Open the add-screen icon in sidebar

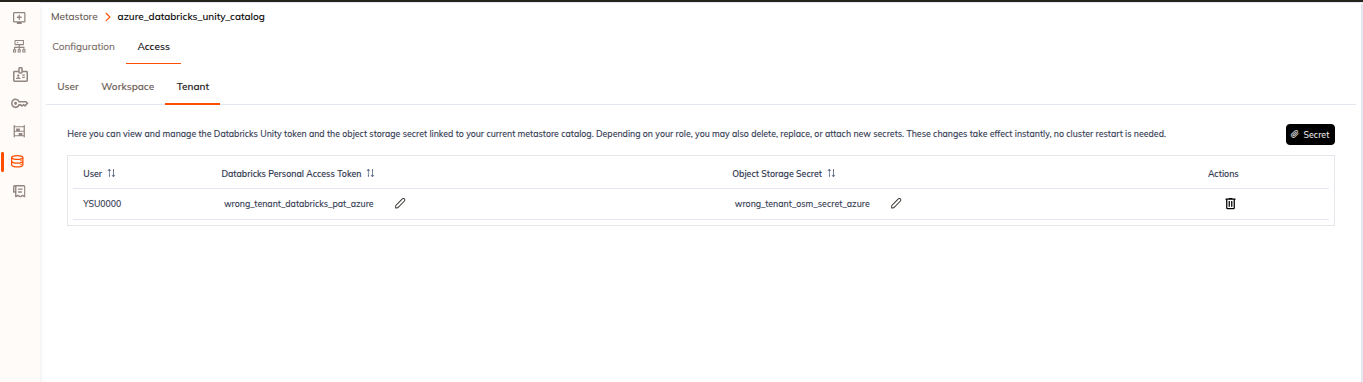point(19,18)
